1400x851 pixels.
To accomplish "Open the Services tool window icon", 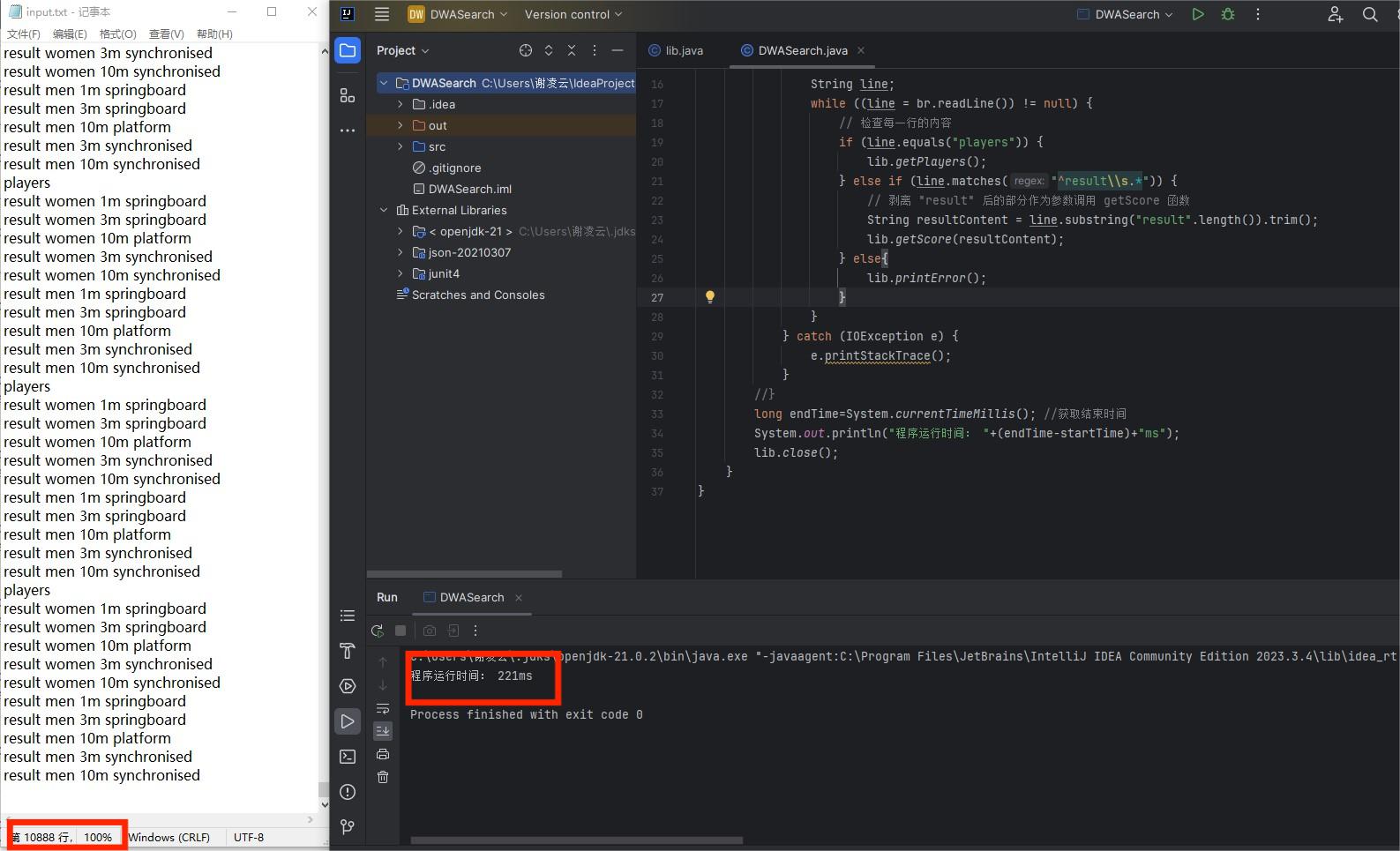I will click(x=348, y=686).
